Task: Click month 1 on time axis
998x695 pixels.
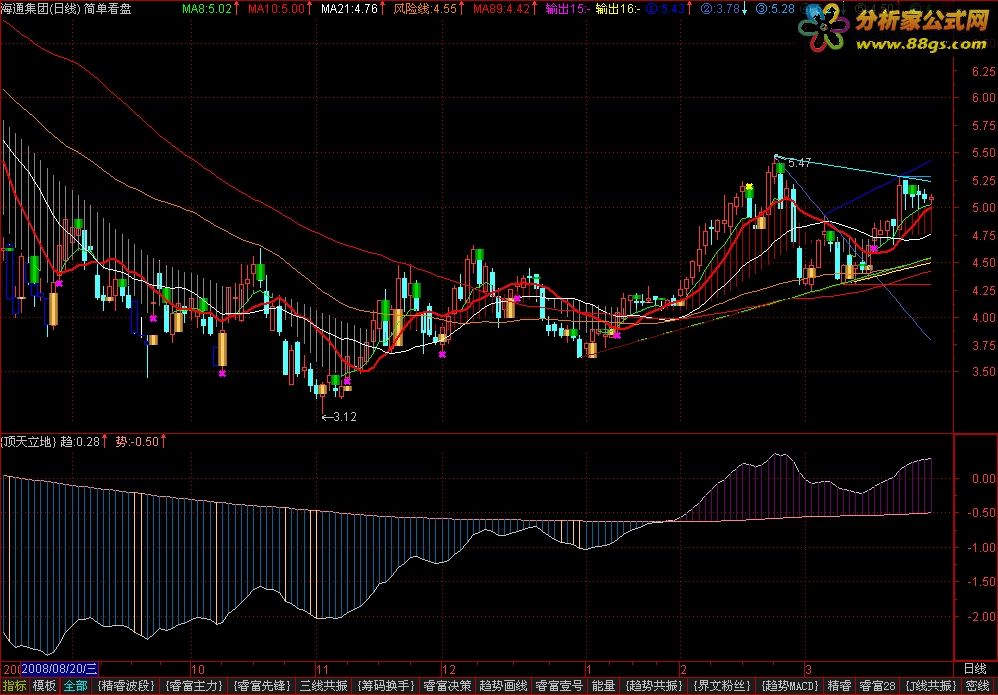Action: point(589,669)
